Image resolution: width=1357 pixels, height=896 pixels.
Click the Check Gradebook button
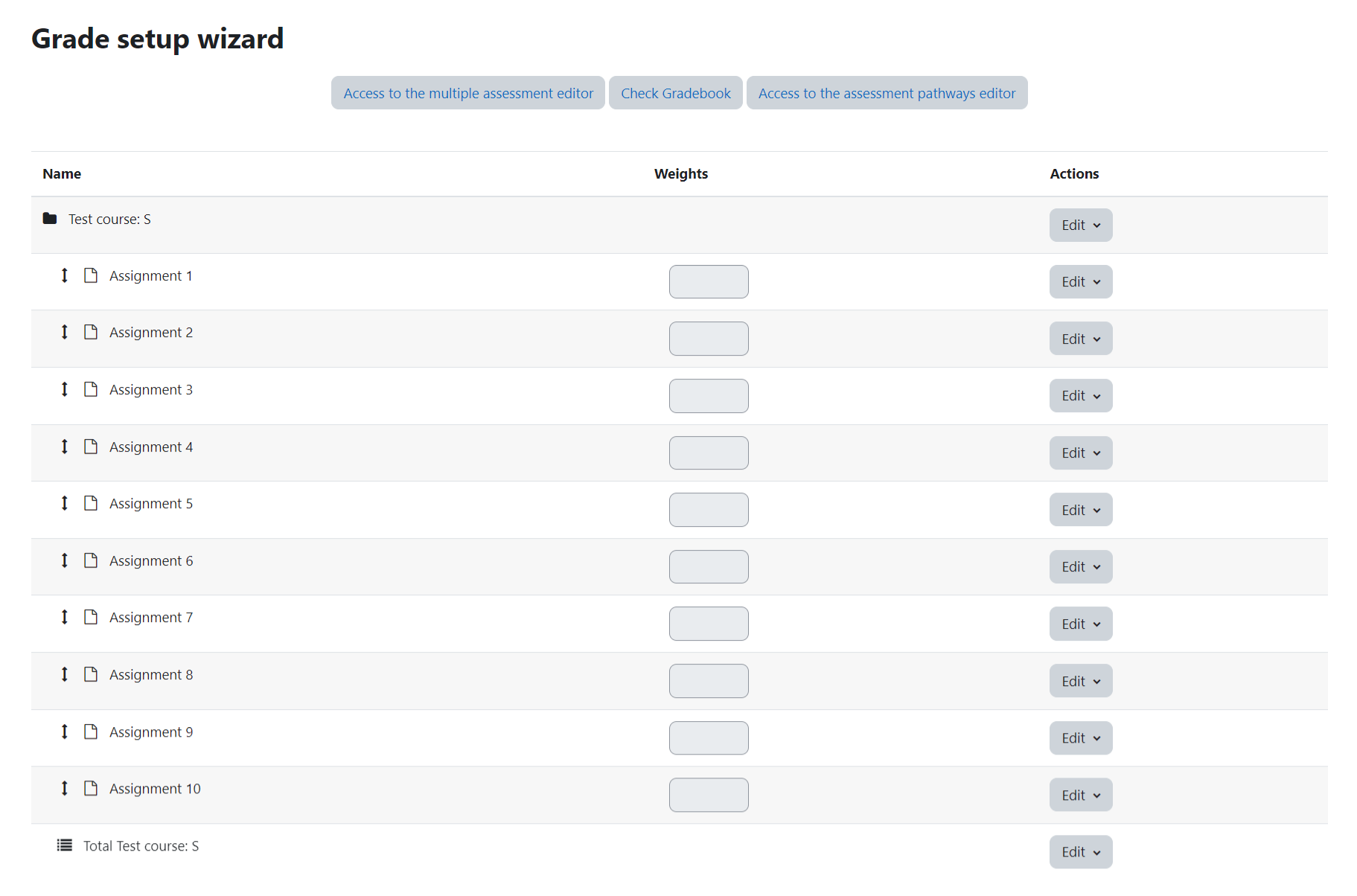coord(676,93)
